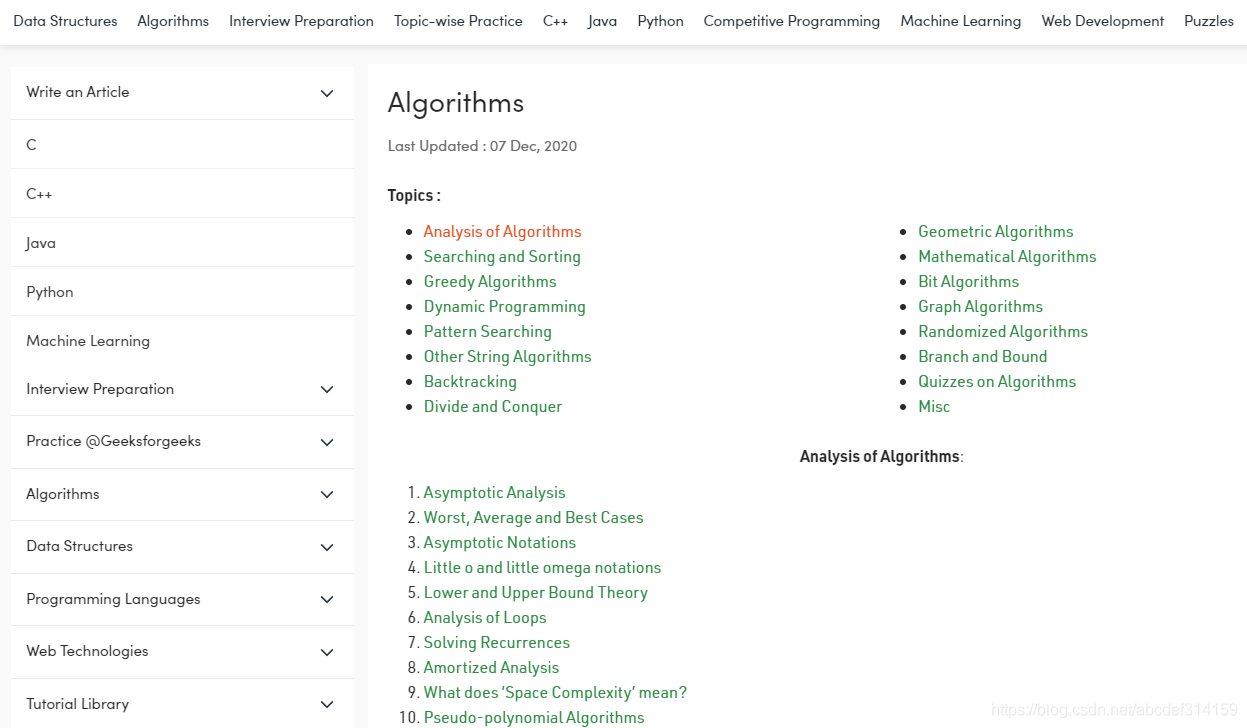The width and height of the screenshot is (1247, 728).
Task: Open Quizzes on Algorithms link
Action: point(997,382)
